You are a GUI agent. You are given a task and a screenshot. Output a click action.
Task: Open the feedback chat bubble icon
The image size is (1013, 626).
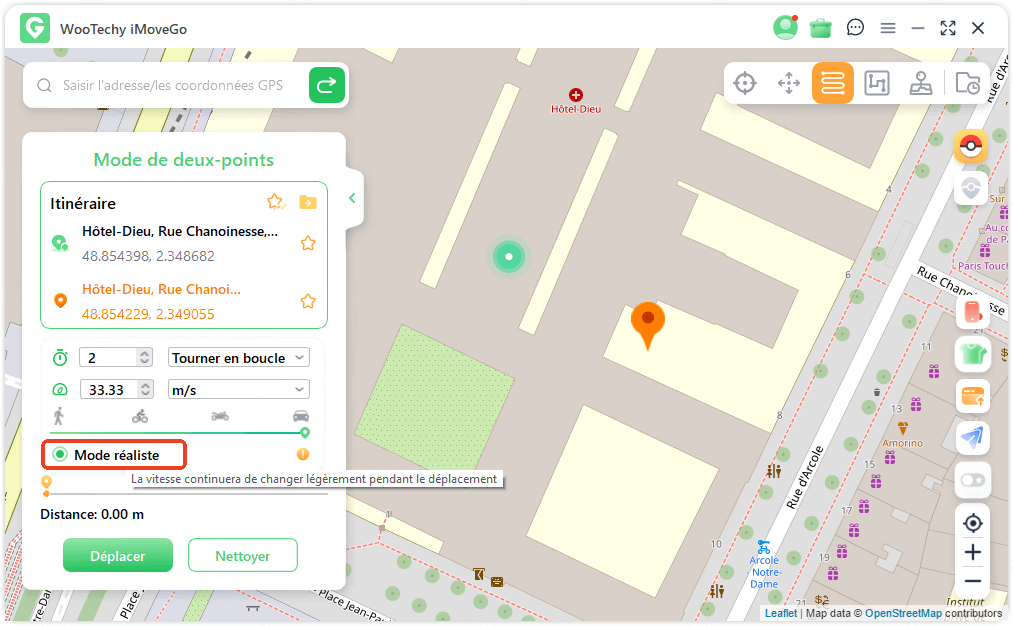855,28
